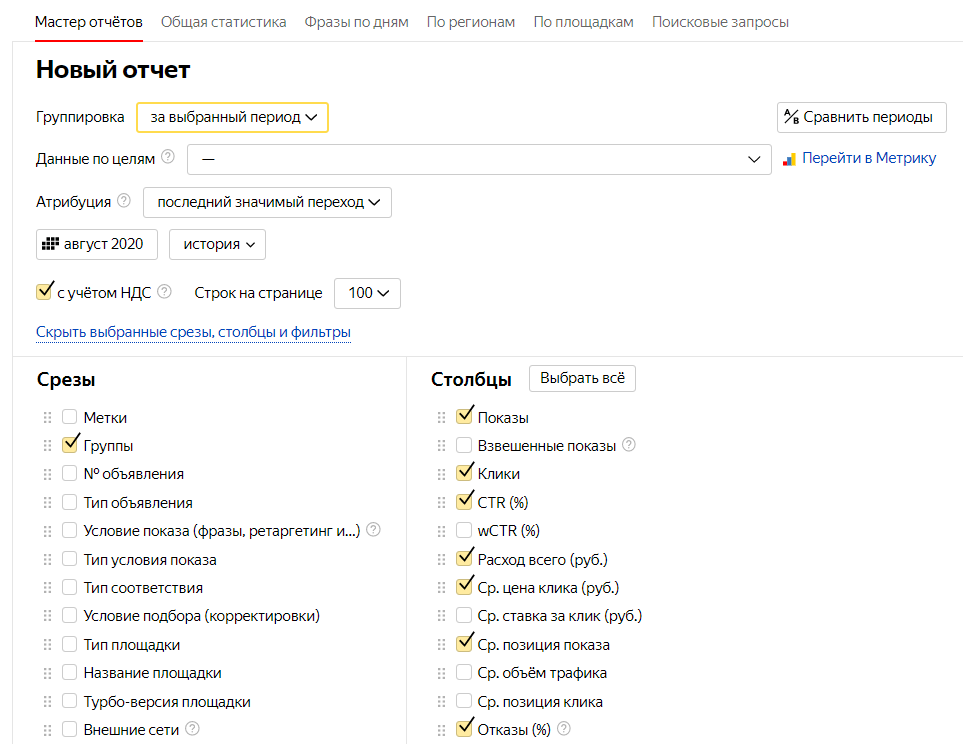Viewport: 963px width, 744px height.
Task: Enable the Взвешенные показы checkbox
Action: (x=464, y=445)
